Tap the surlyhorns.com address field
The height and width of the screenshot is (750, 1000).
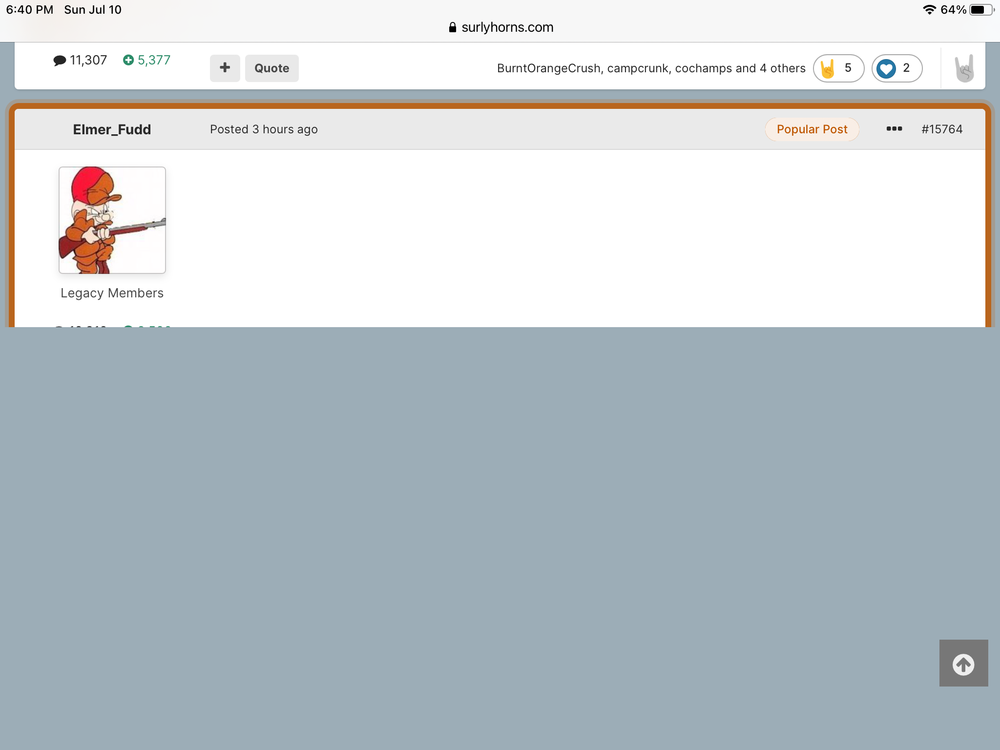coord(506,28)
